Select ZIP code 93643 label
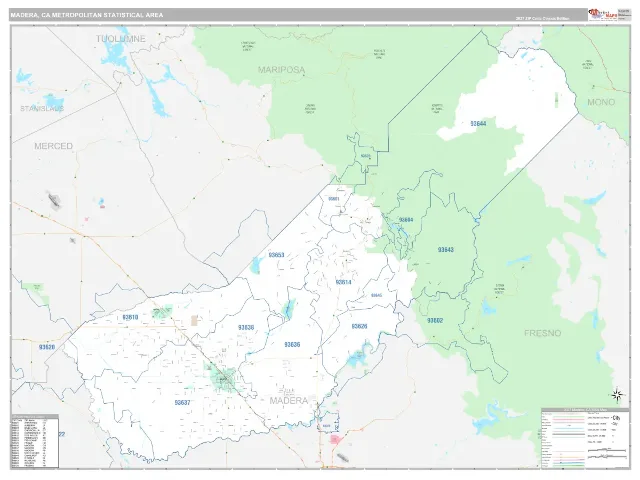640x480 pixels. [x=446, y=249]
